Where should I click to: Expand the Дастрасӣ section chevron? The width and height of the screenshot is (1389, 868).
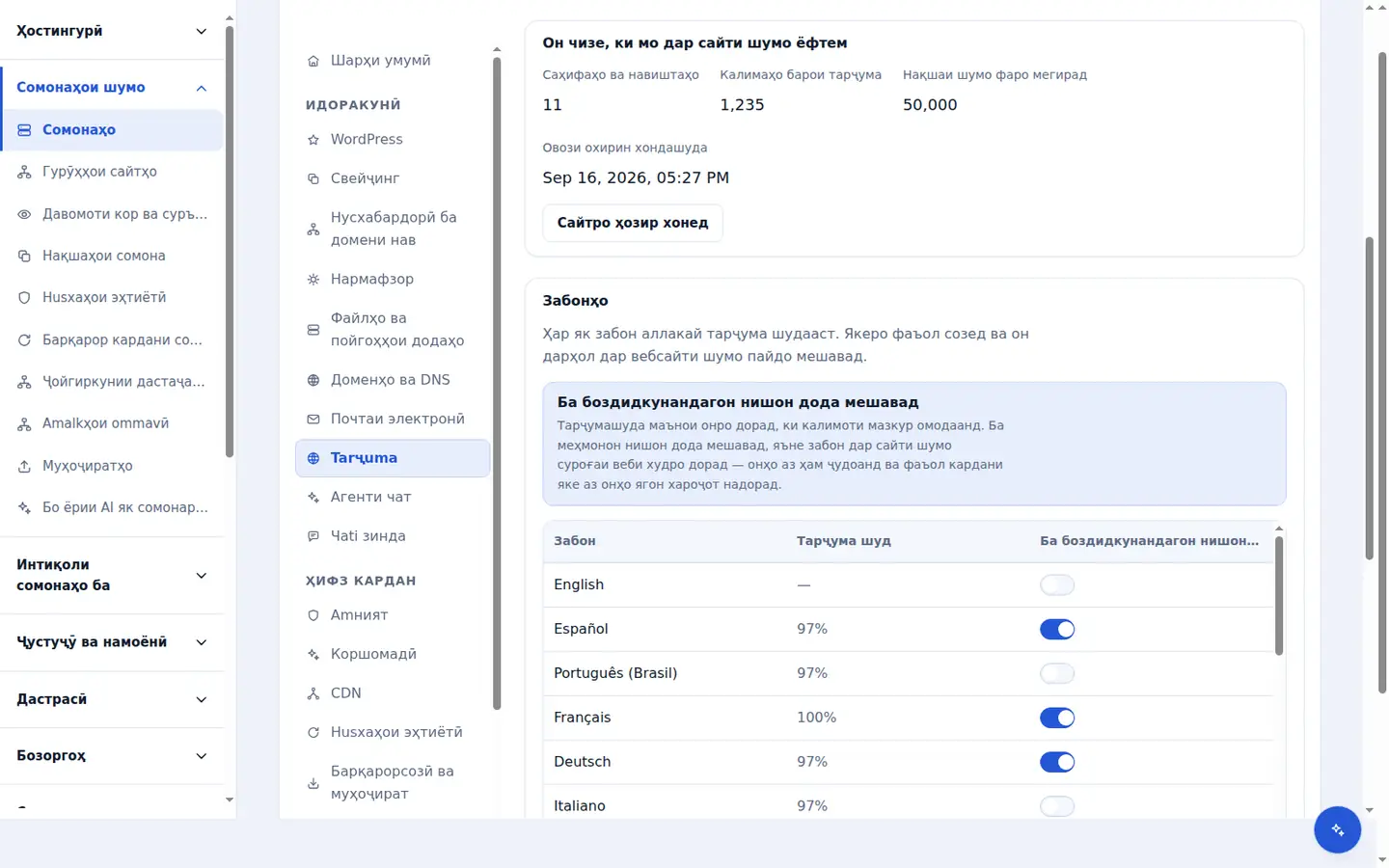click(x=202, y=699)
